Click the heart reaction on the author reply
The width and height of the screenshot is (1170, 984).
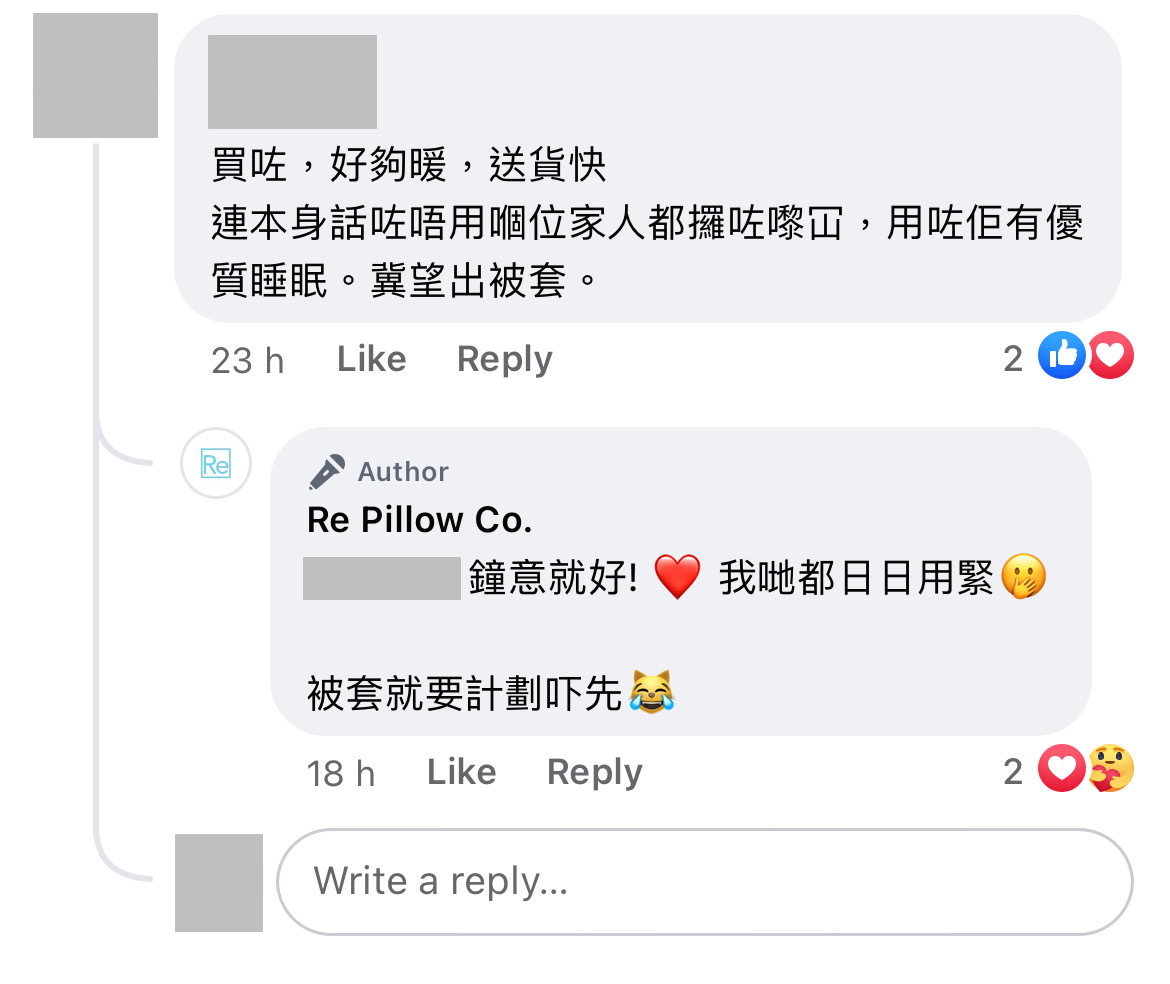tap(1061, 769)
